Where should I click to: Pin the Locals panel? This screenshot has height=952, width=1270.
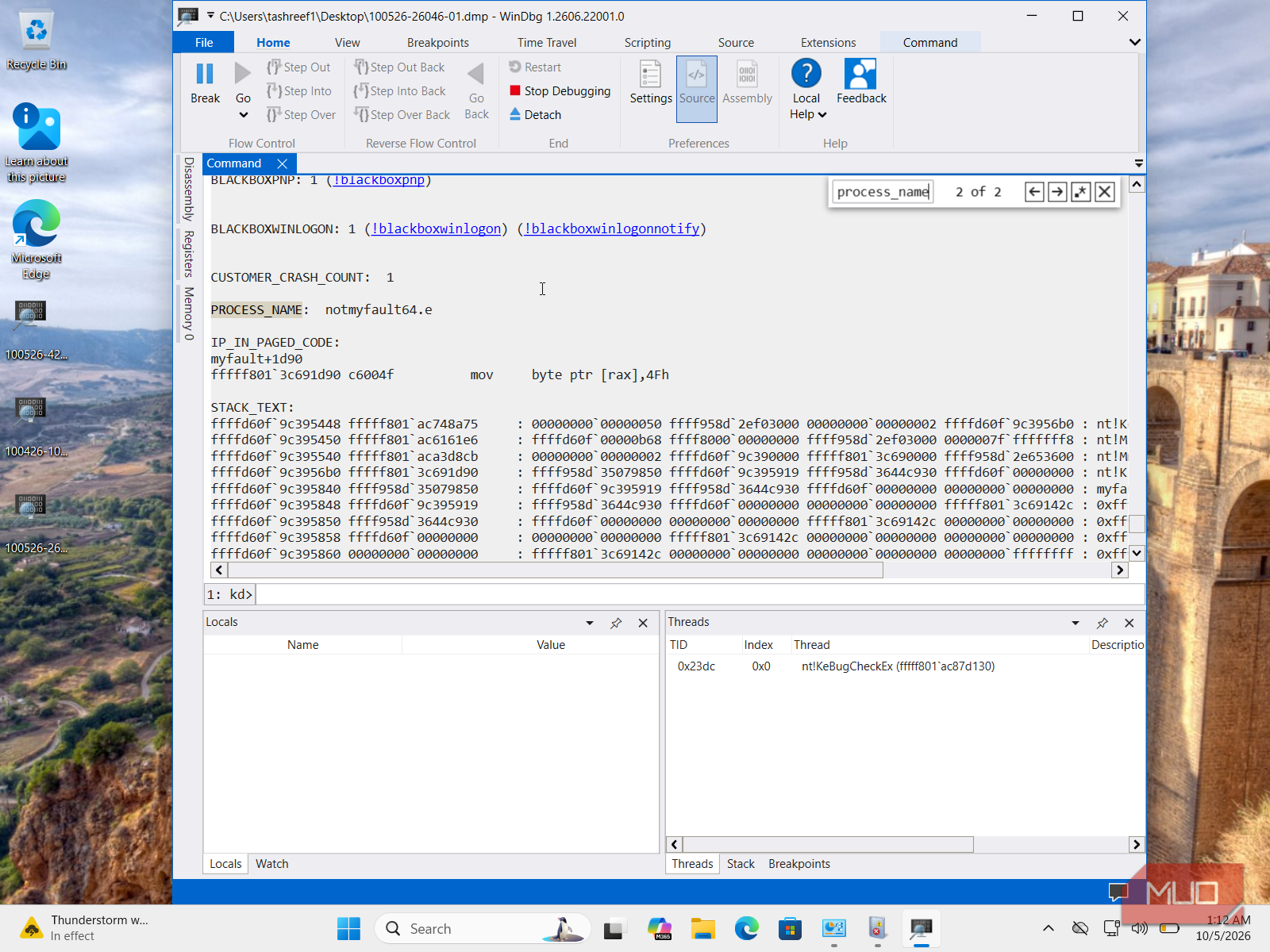point(616,624)
